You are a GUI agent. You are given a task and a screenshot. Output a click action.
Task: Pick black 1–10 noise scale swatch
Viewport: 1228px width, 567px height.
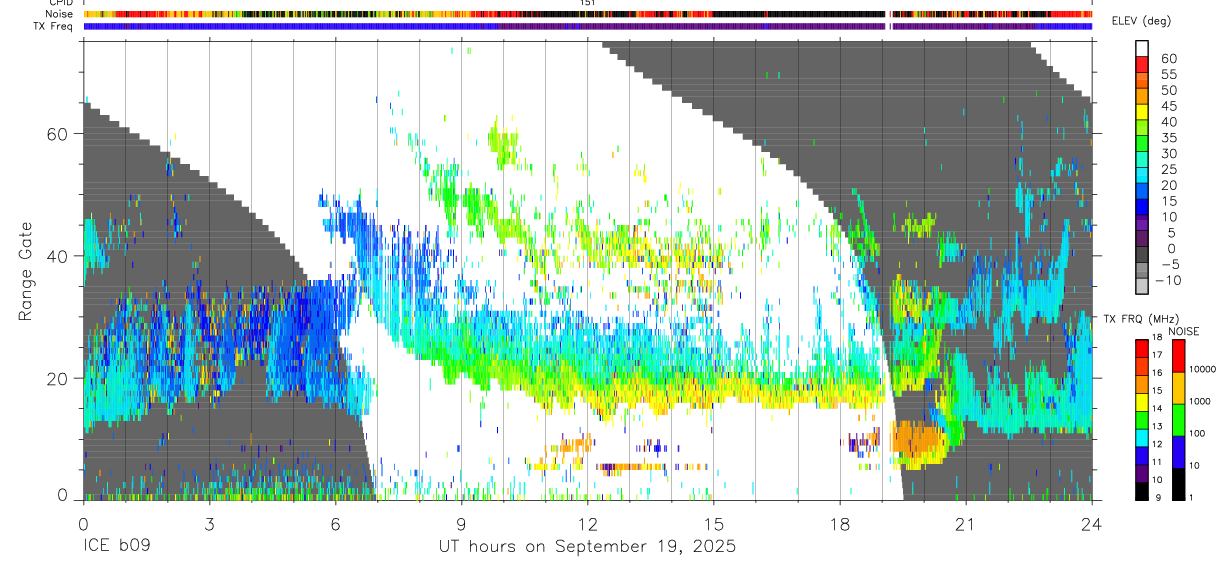click(x=1178, y=483)
